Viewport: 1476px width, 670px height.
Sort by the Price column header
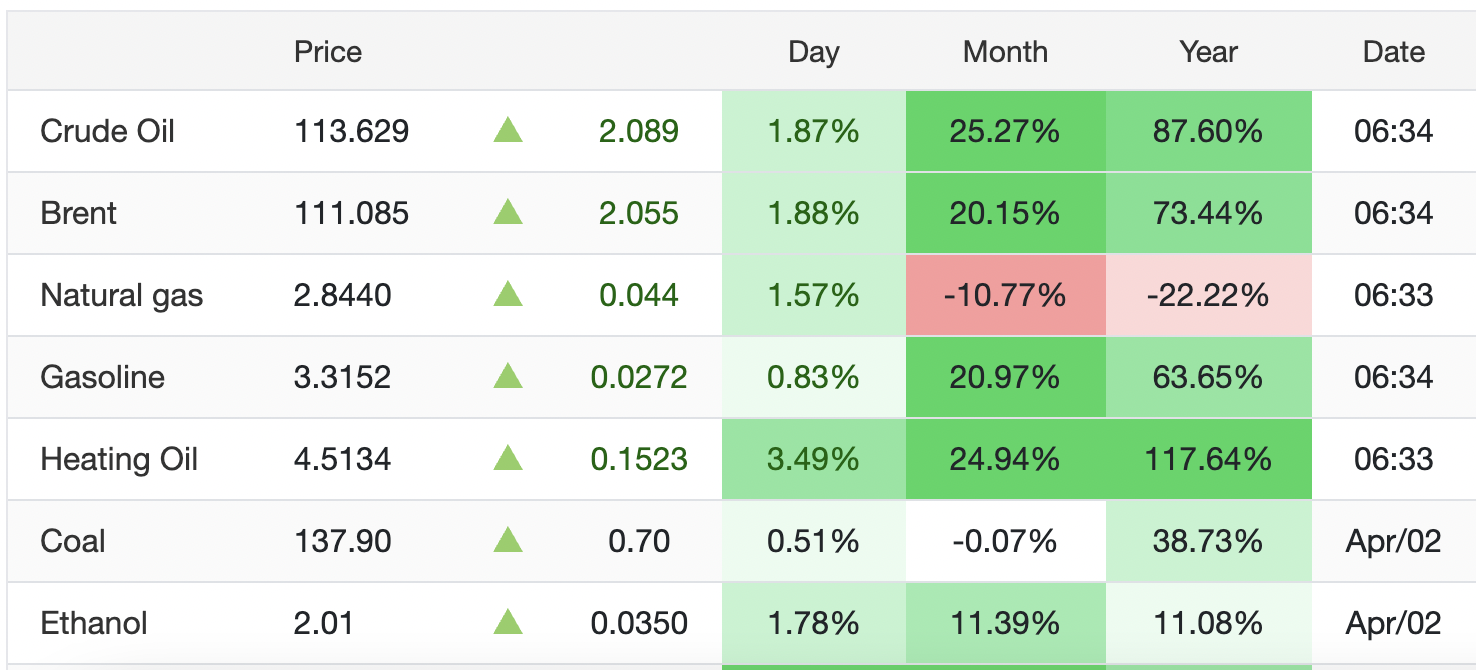(328, 52)
